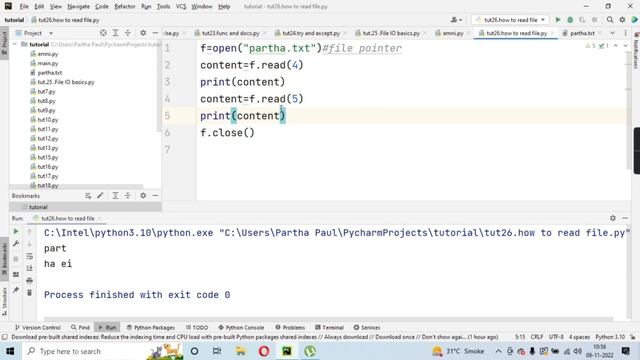The height and width of the screenshot is (360, 640).
Task: Show hidden editor tabs dropdown arrow
Action: pyautogui.click(x=612, y=33)
